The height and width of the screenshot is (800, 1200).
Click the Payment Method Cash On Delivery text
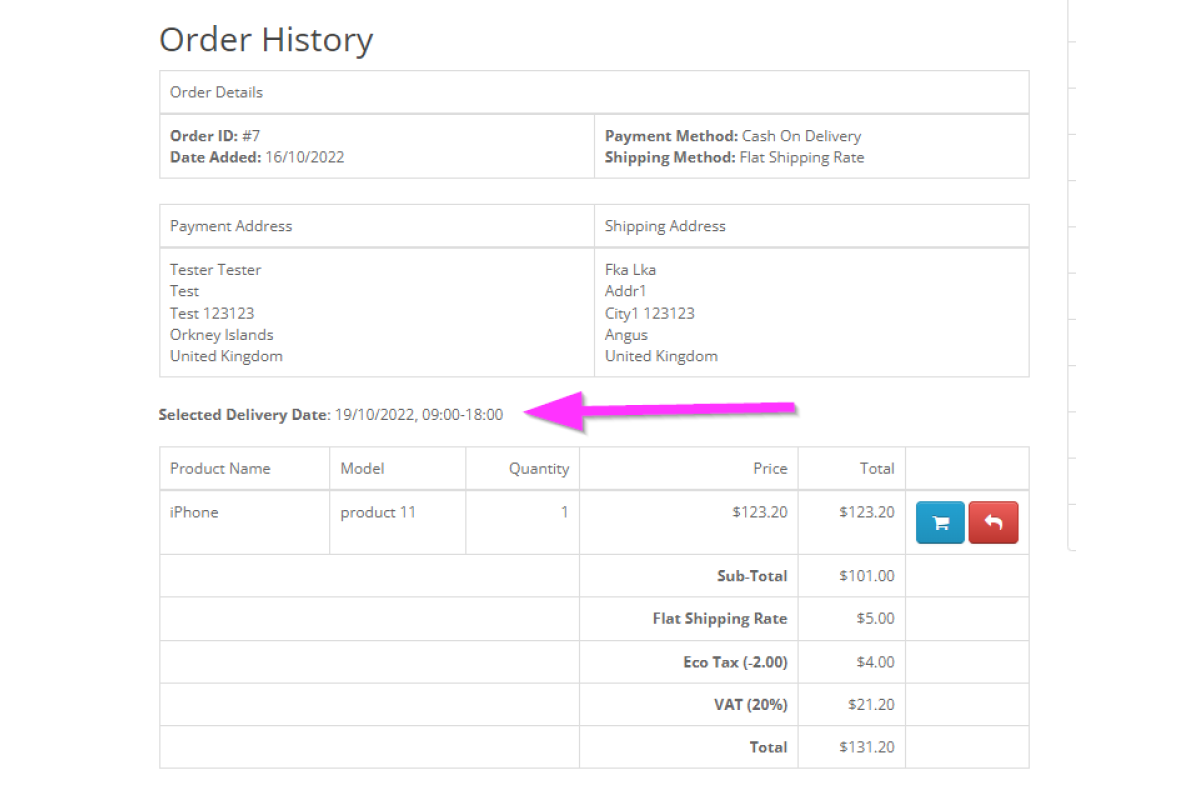pos(732,136)
